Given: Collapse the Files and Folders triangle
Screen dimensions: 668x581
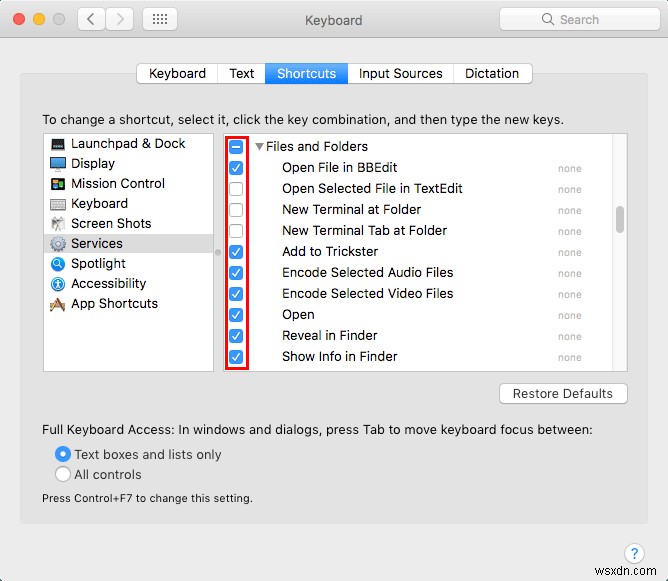Looking at the screenshot, I should click(x=259, y=147).
